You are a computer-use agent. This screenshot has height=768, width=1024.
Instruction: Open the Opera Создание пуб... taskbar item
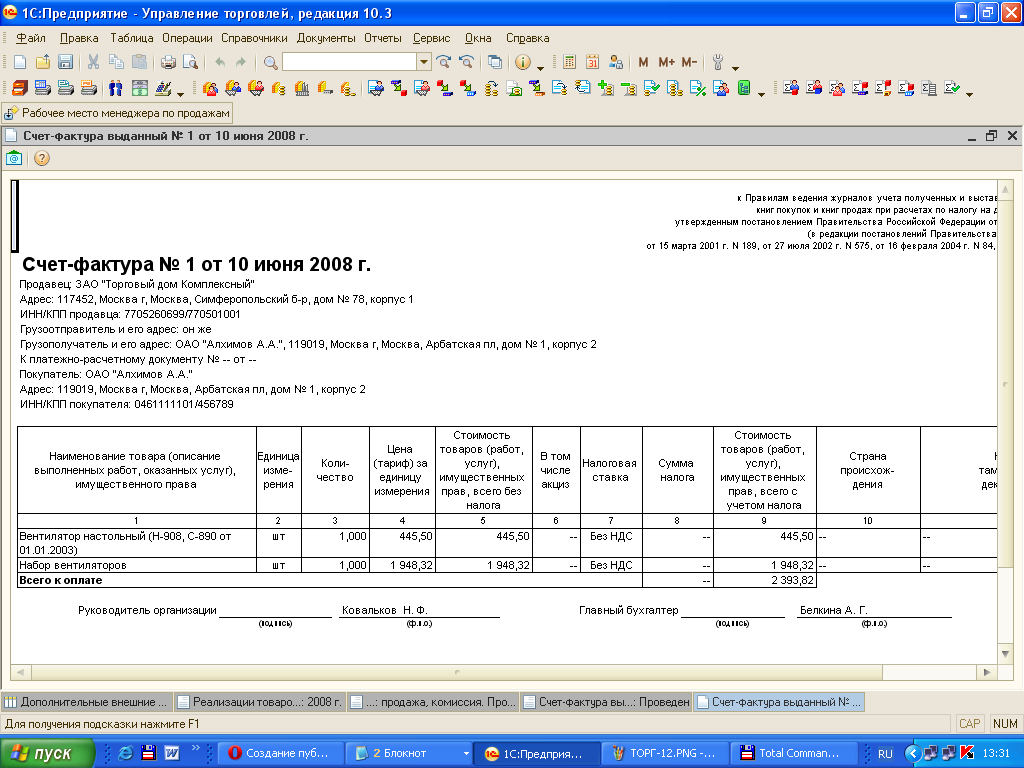(280, 753)
